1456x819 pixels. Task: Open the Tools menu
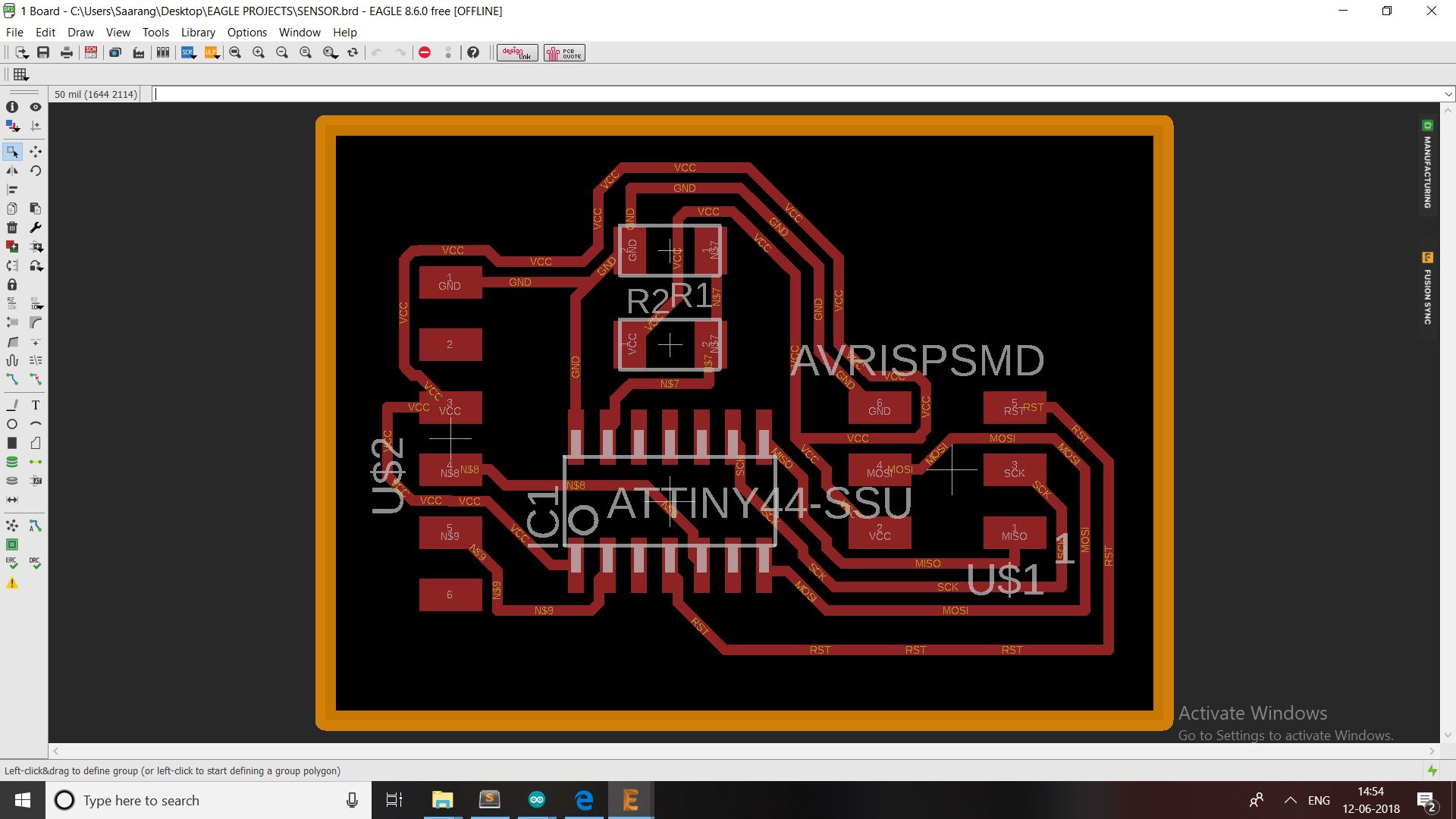tap(155, 32)
